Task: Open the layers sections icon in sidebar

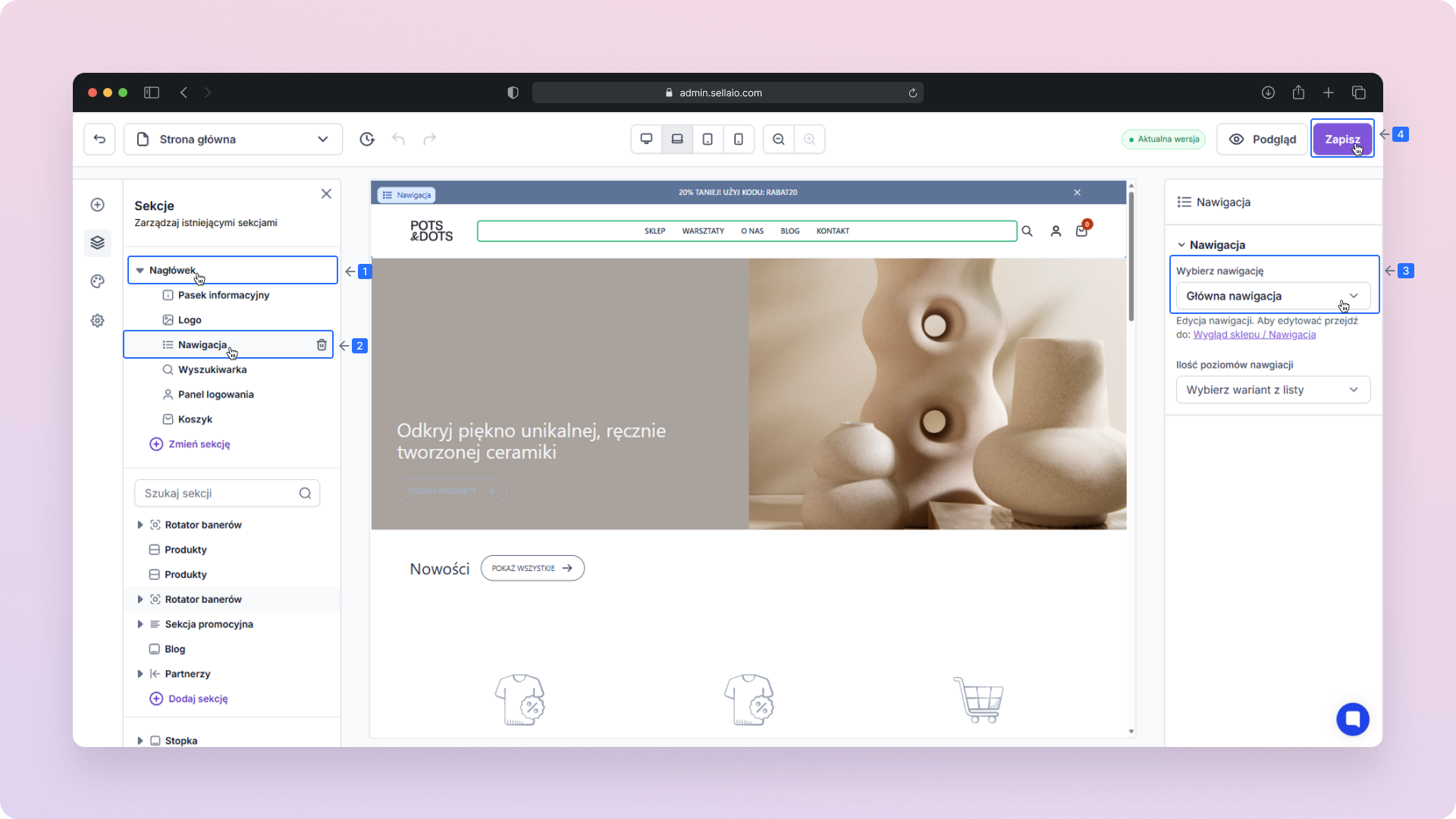Action: (97, 243)
